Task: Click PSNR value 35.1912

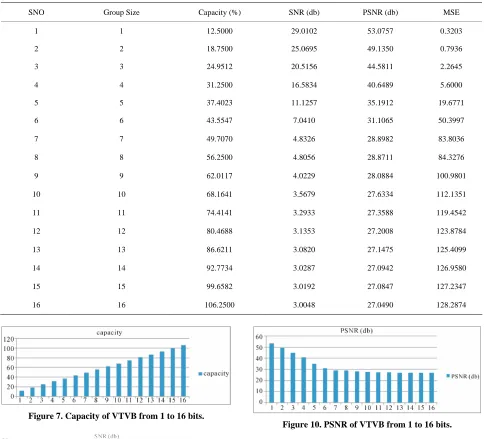Action: [x=380, y=103]
